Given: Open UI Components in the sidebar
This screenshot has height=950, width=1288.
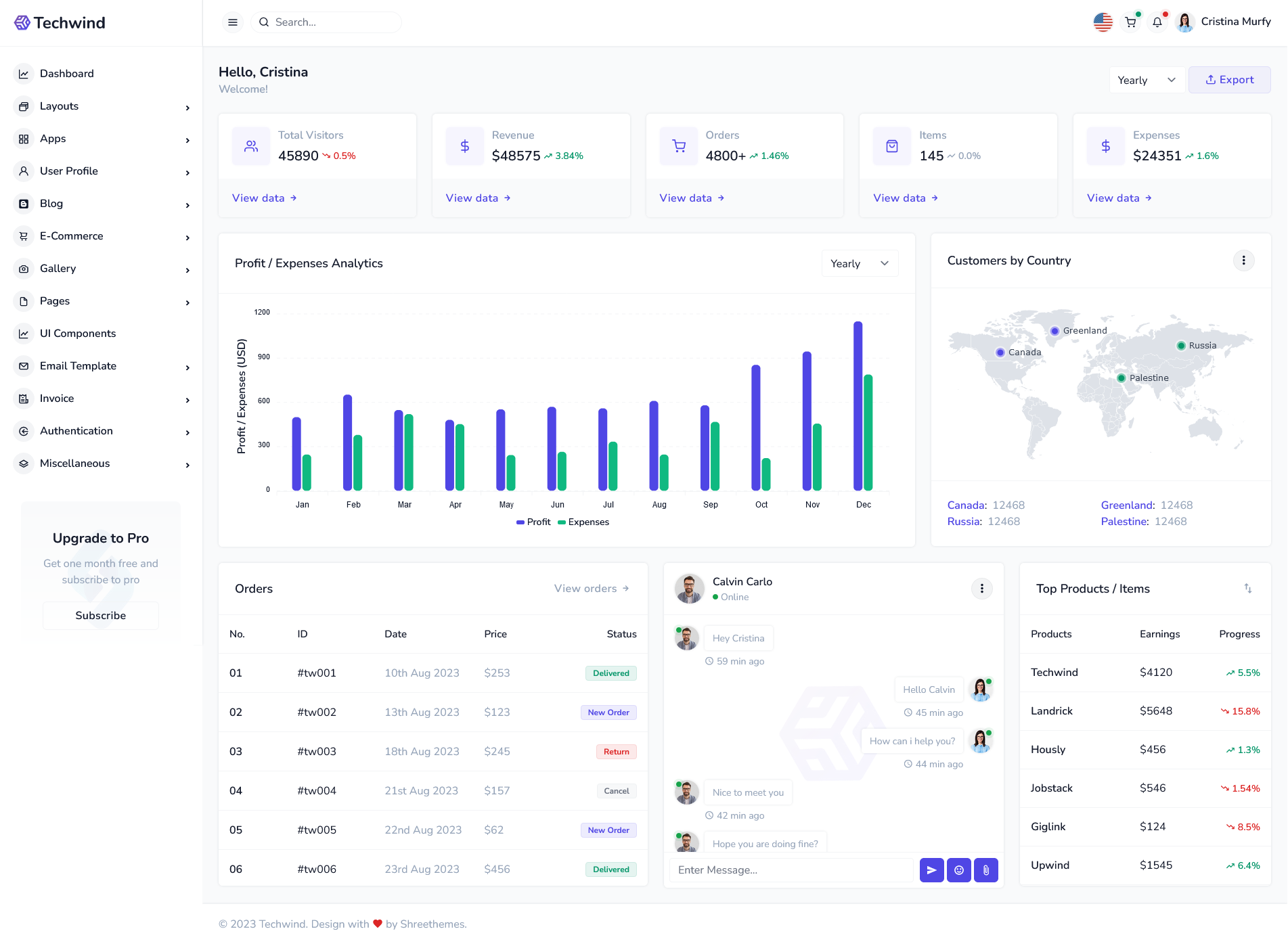Looking at the screenshot, I should [77, 334].
